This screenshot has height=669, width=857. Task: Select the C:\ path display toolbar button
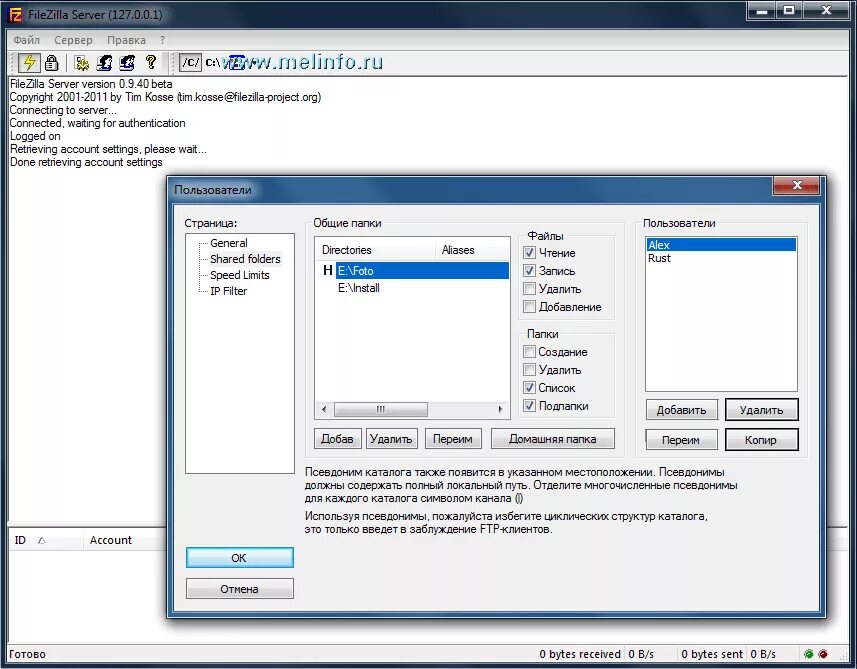tap(213, 63)
